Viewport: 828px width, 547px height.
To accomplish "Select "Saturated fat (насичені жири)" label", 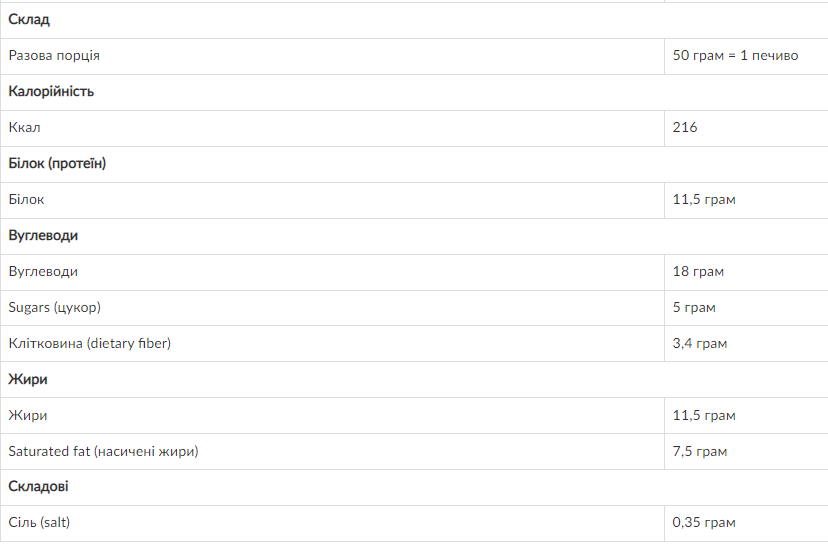I will pyautogui.click(x=103, y=452).
